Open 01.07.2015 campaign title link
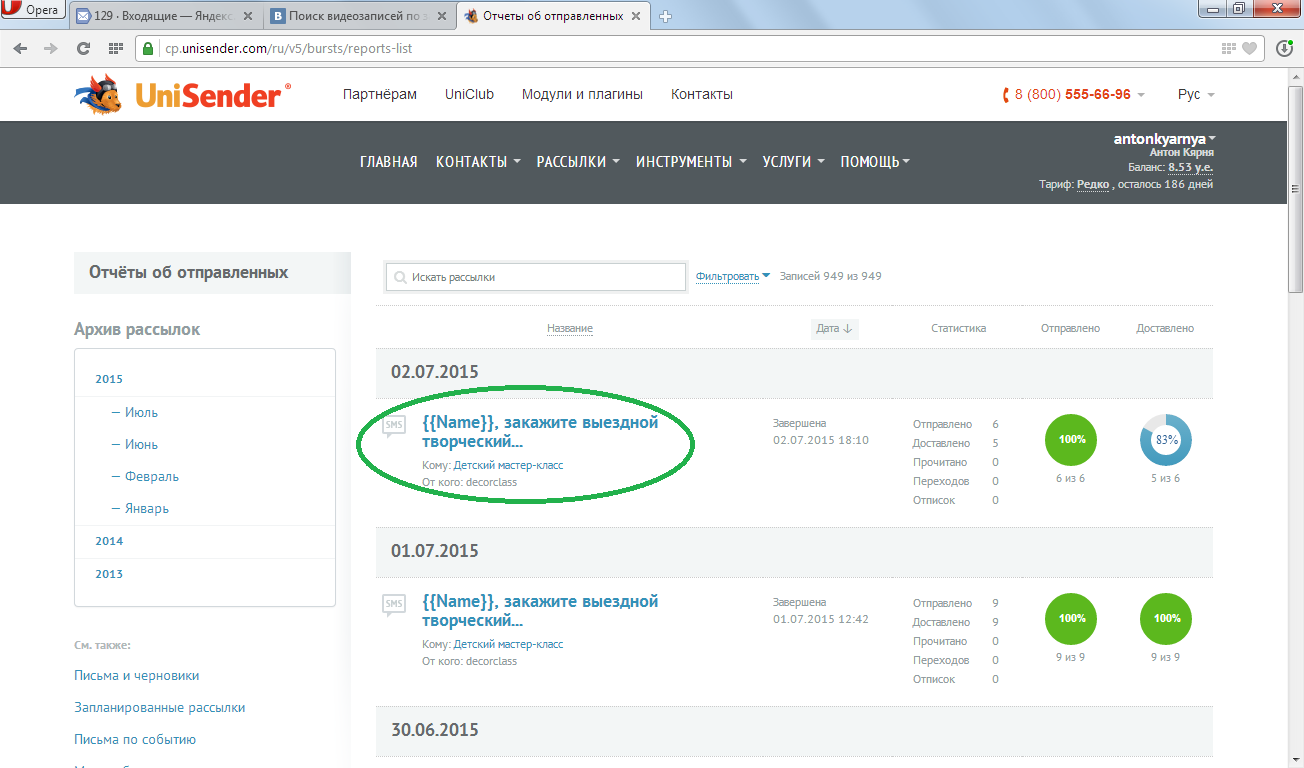Screen dimensions: 1304x768 point(540,611)
